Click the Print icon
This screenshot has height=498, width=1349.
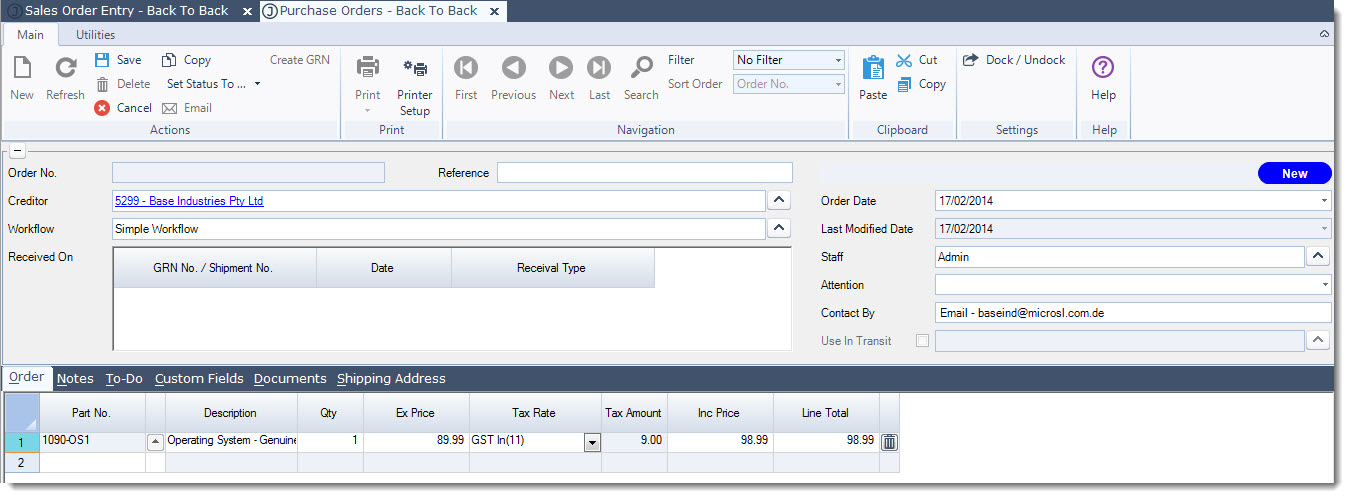368,68
